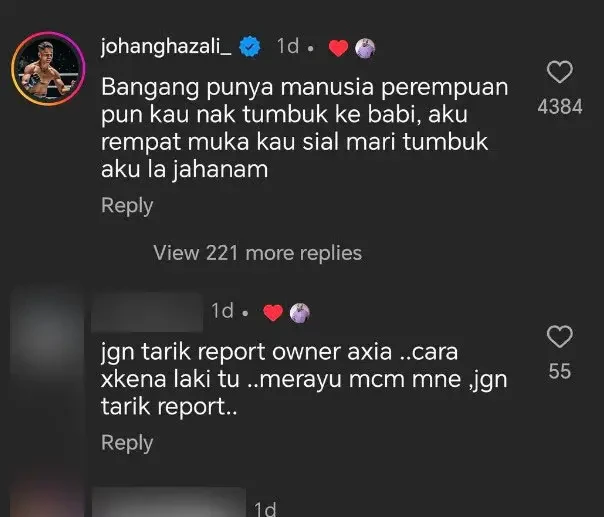
Task: Click the blue verified badge
Action: pyautogui.click(x=250, y=47)
